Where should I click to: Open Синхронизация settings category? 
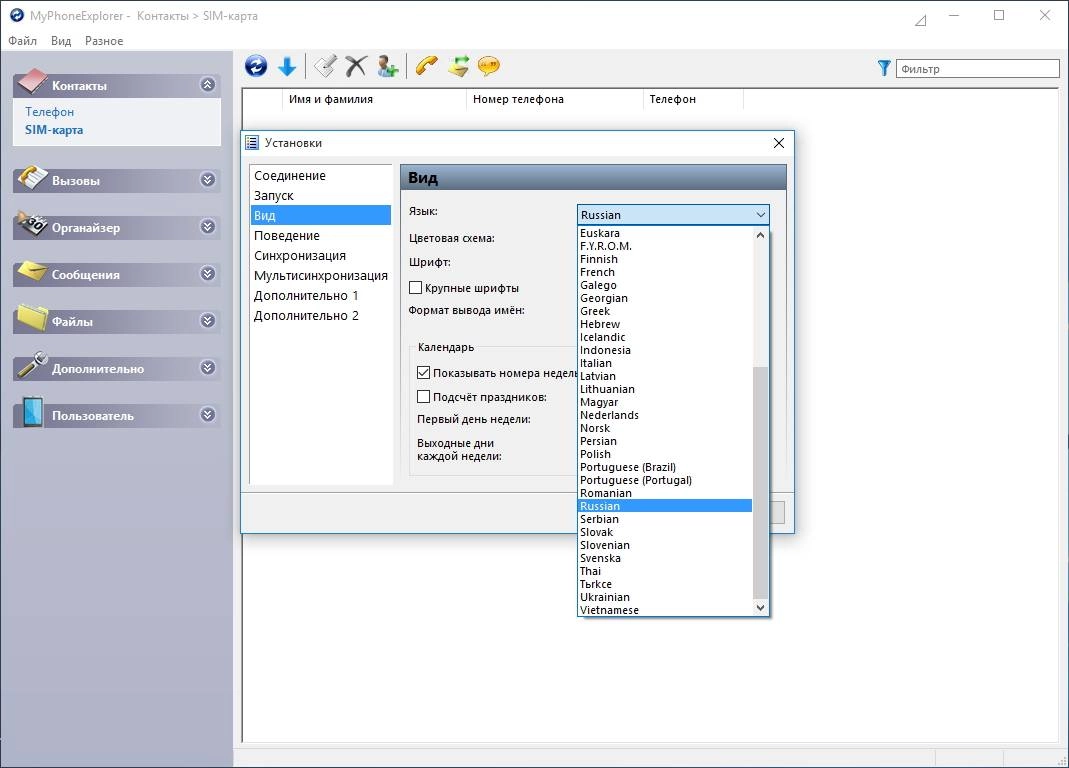(321, 255)
